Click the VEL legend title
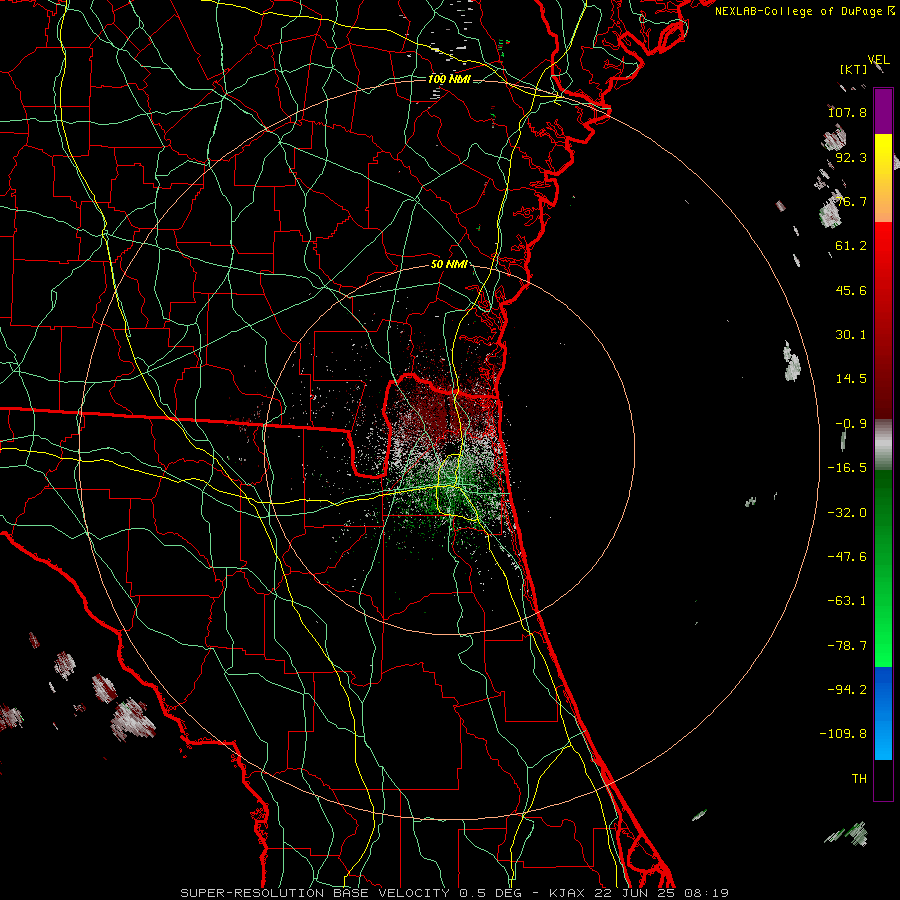Viewport: 900px width, 900px height. (879, 60)
